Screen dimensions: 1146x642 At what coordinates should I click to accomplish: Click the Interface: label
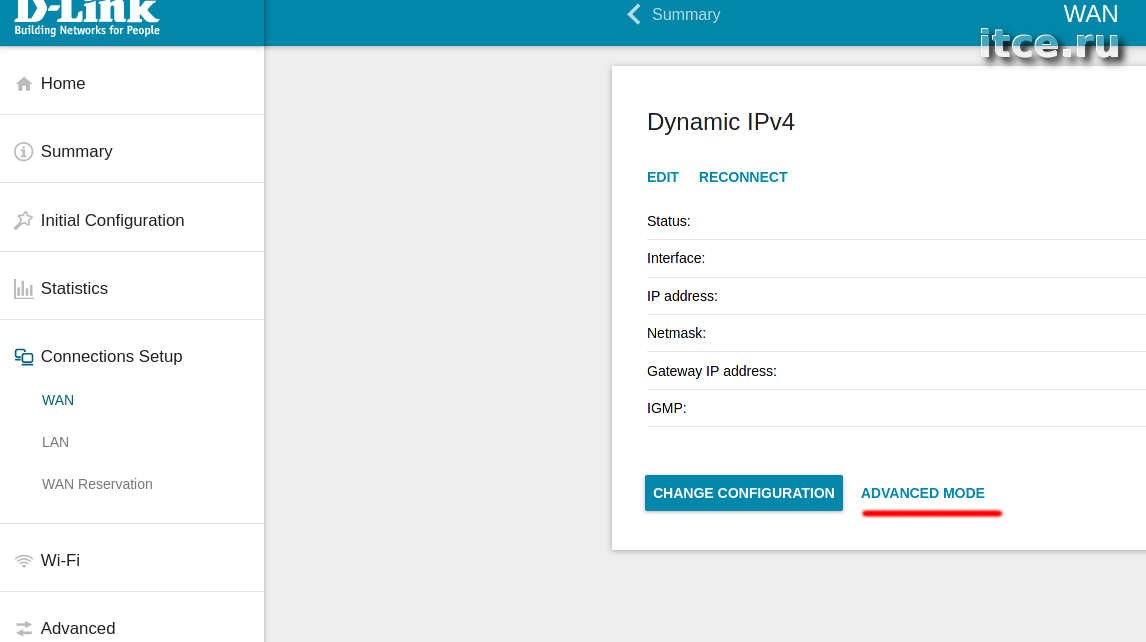coord(676,258)
